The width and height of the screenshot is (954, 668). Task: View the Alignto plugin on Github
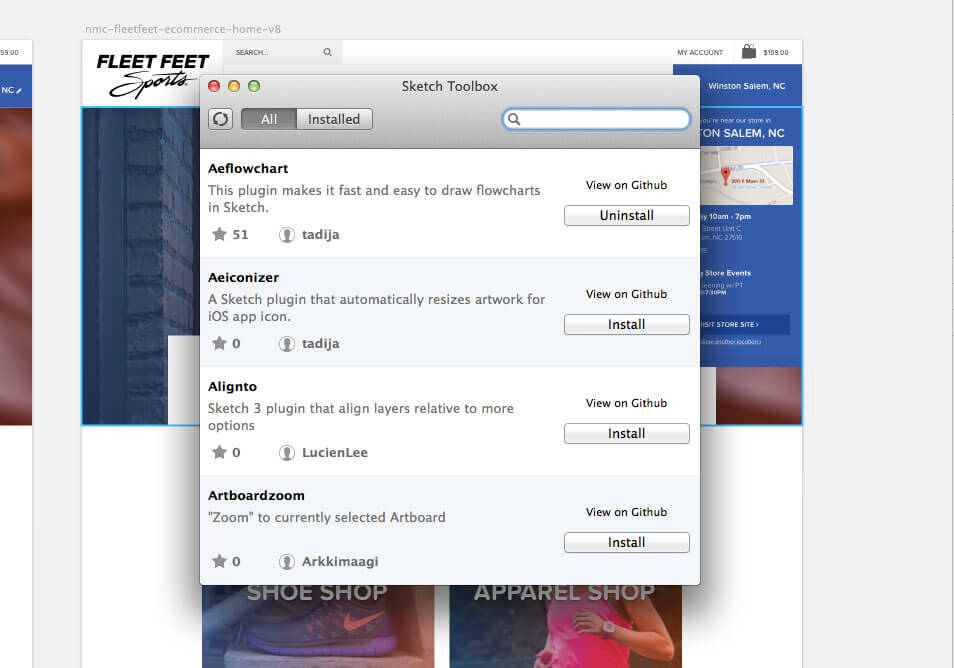[x=626, y=403]
